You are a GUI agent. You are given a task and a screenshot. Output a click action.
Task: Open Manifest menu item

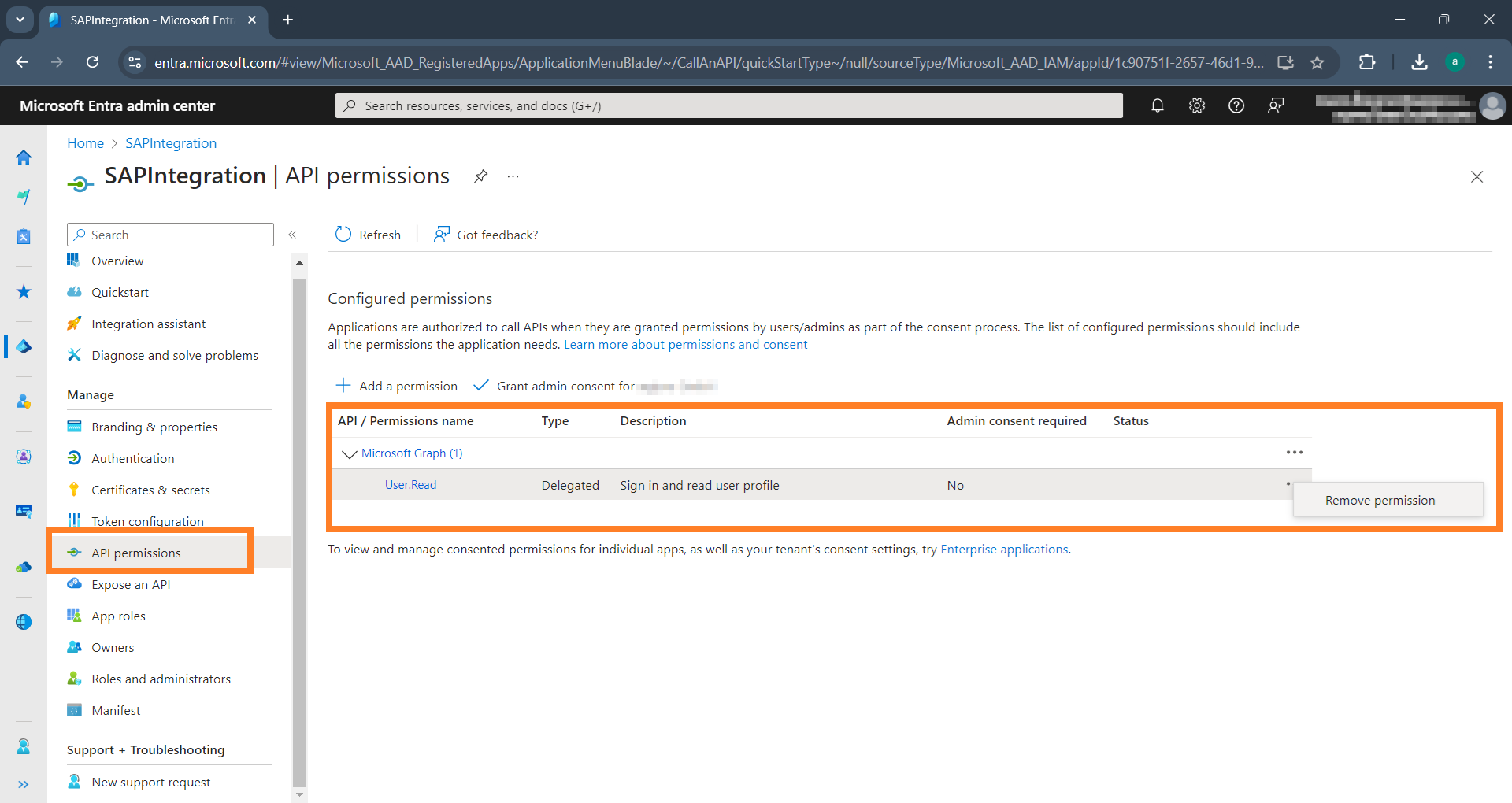pos(116,710)
